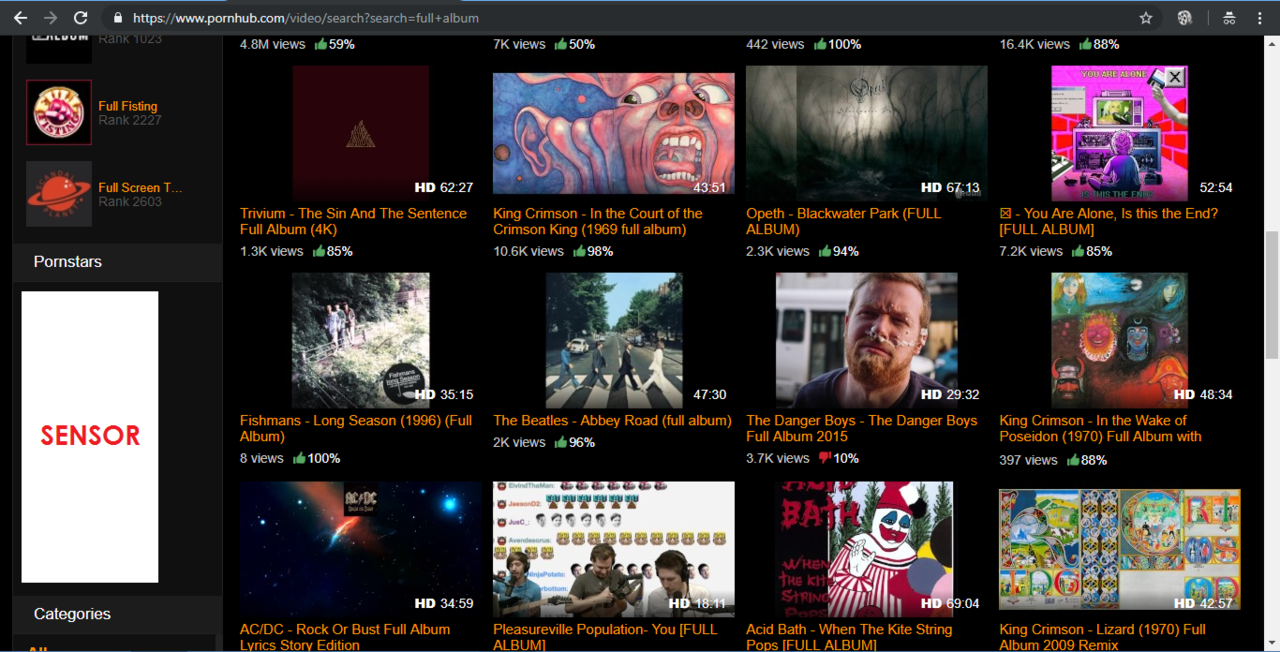Click the incognito icon in the toolbar

pos(1229,18)
